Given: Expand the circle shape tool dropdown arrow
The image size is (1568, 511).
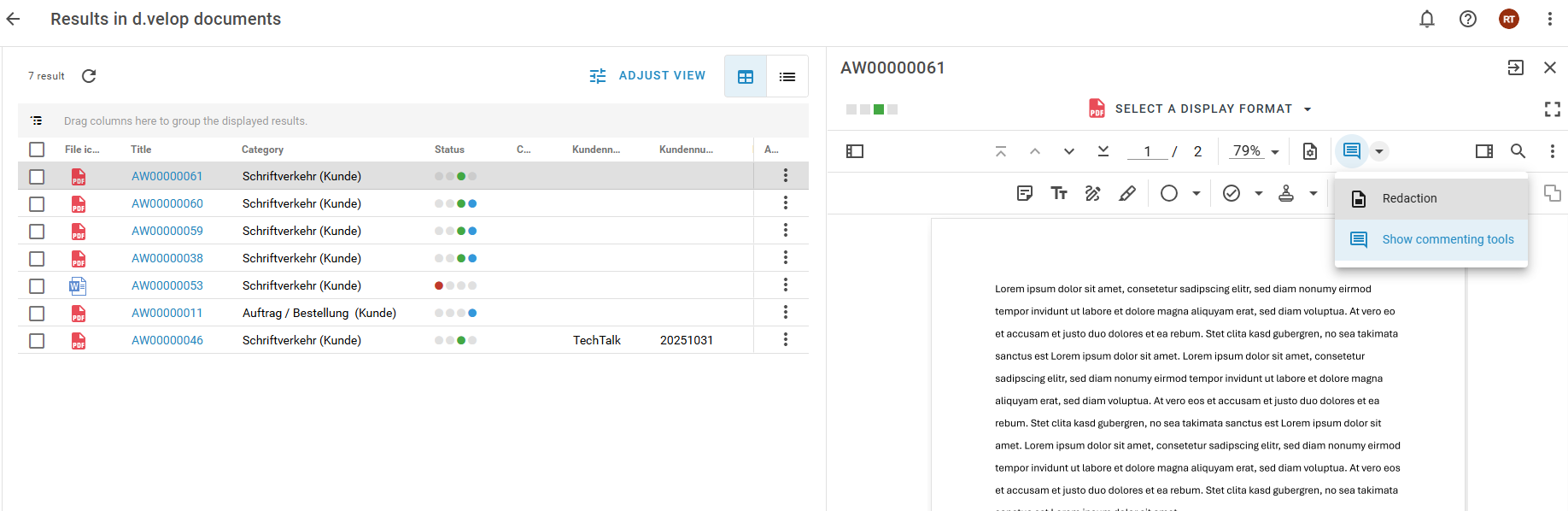Looking at the screenshot, I should tap(1196, 193).
